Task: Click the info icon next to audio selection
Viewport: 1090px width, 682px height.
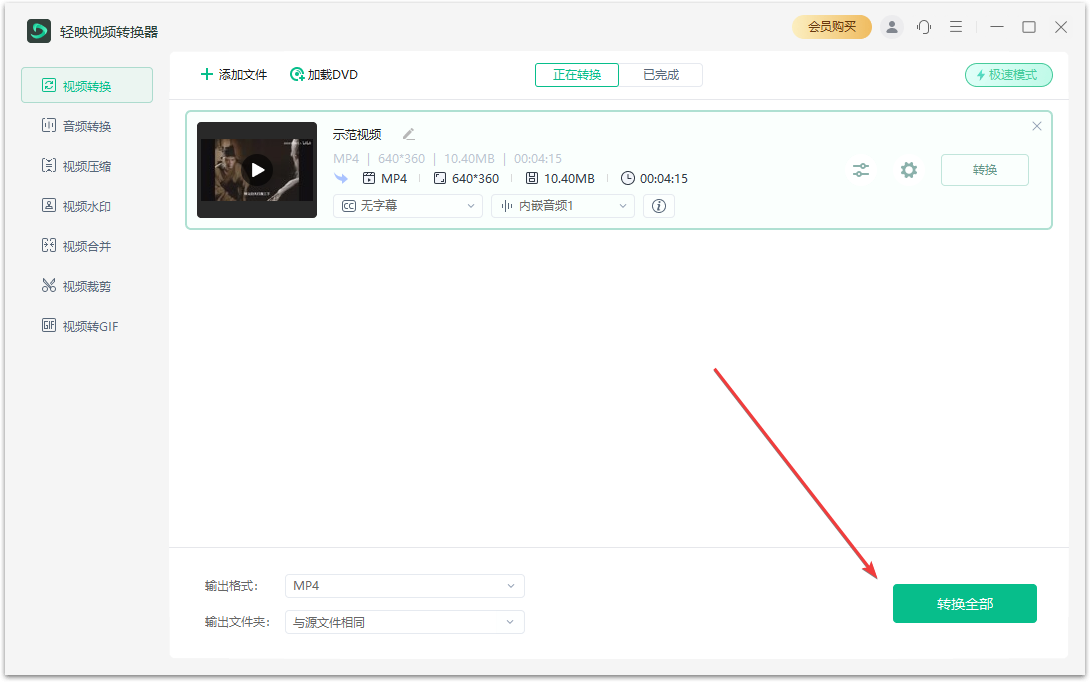Action: [x=658, y=206]
